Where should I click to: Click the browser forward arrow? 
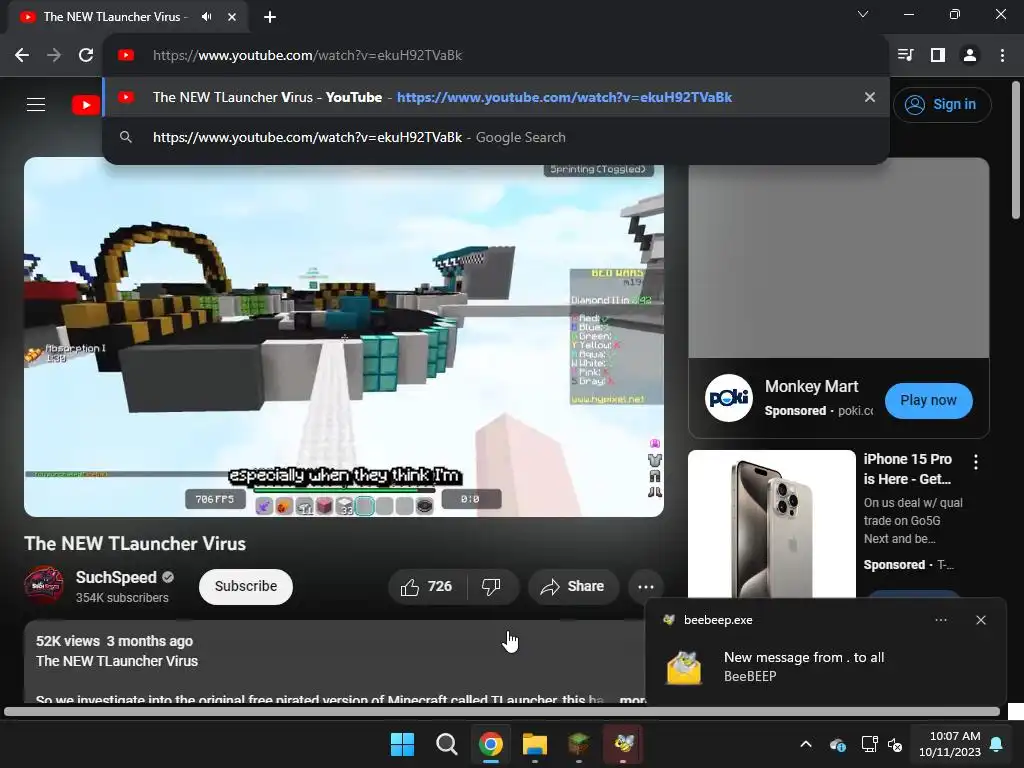coord(54,56)
